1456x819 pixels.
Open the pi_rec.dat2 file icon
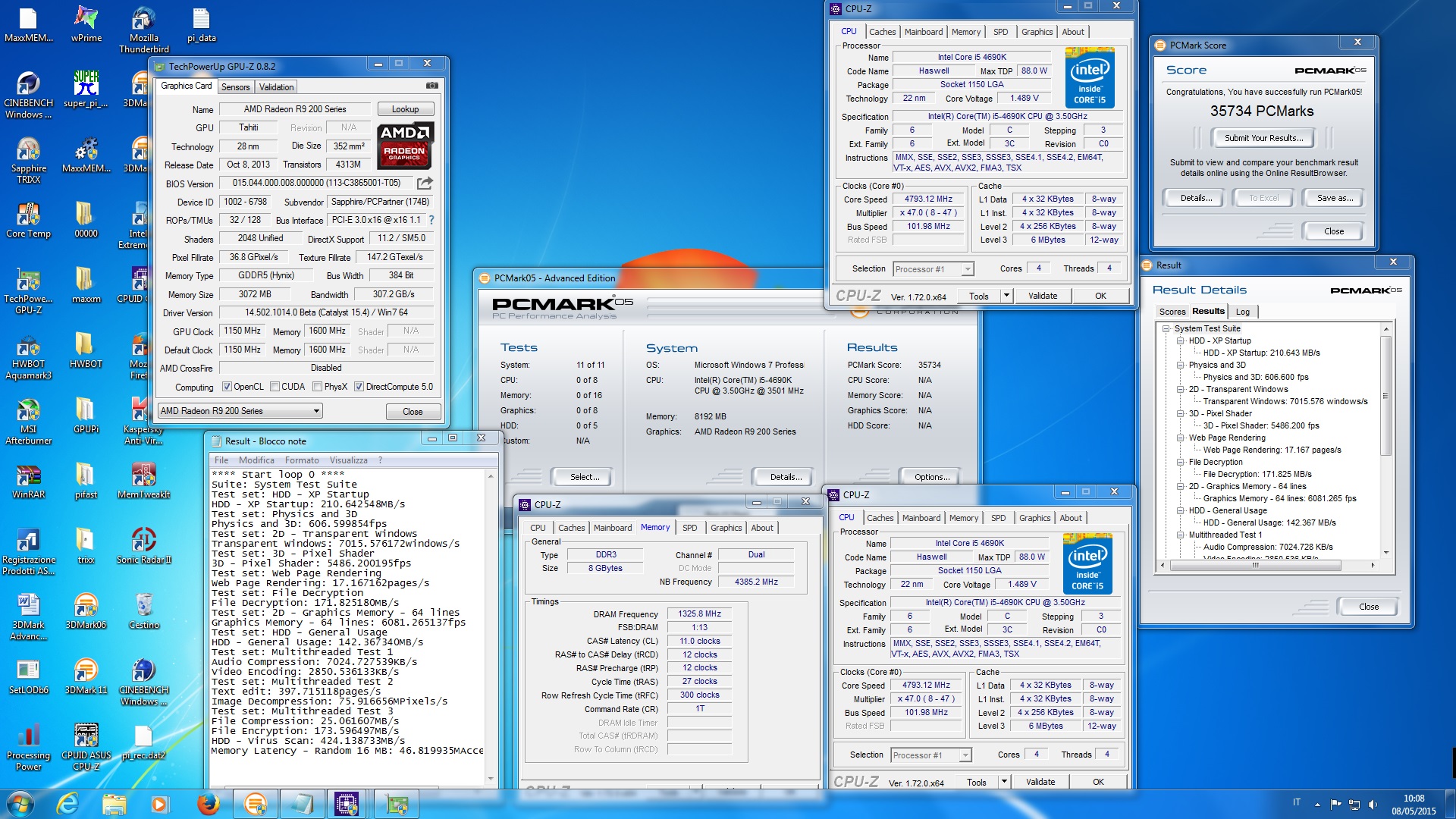[x=144, y=742]
